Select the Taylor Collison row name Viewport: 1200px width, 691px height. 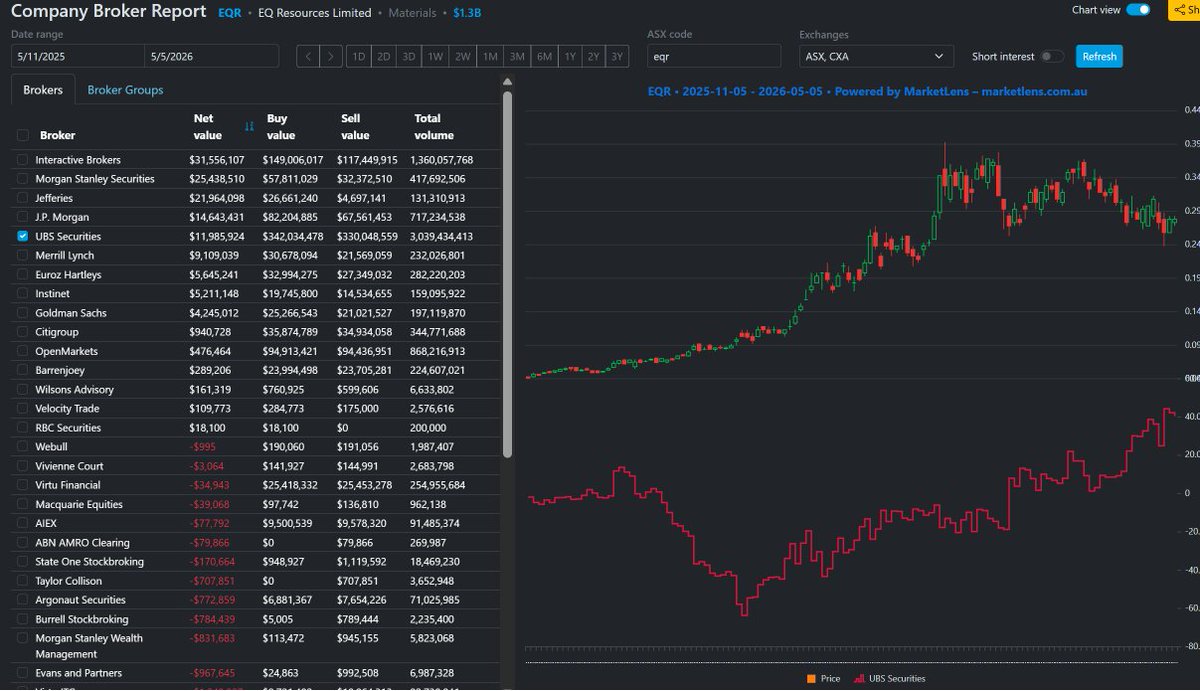point(68,581)
